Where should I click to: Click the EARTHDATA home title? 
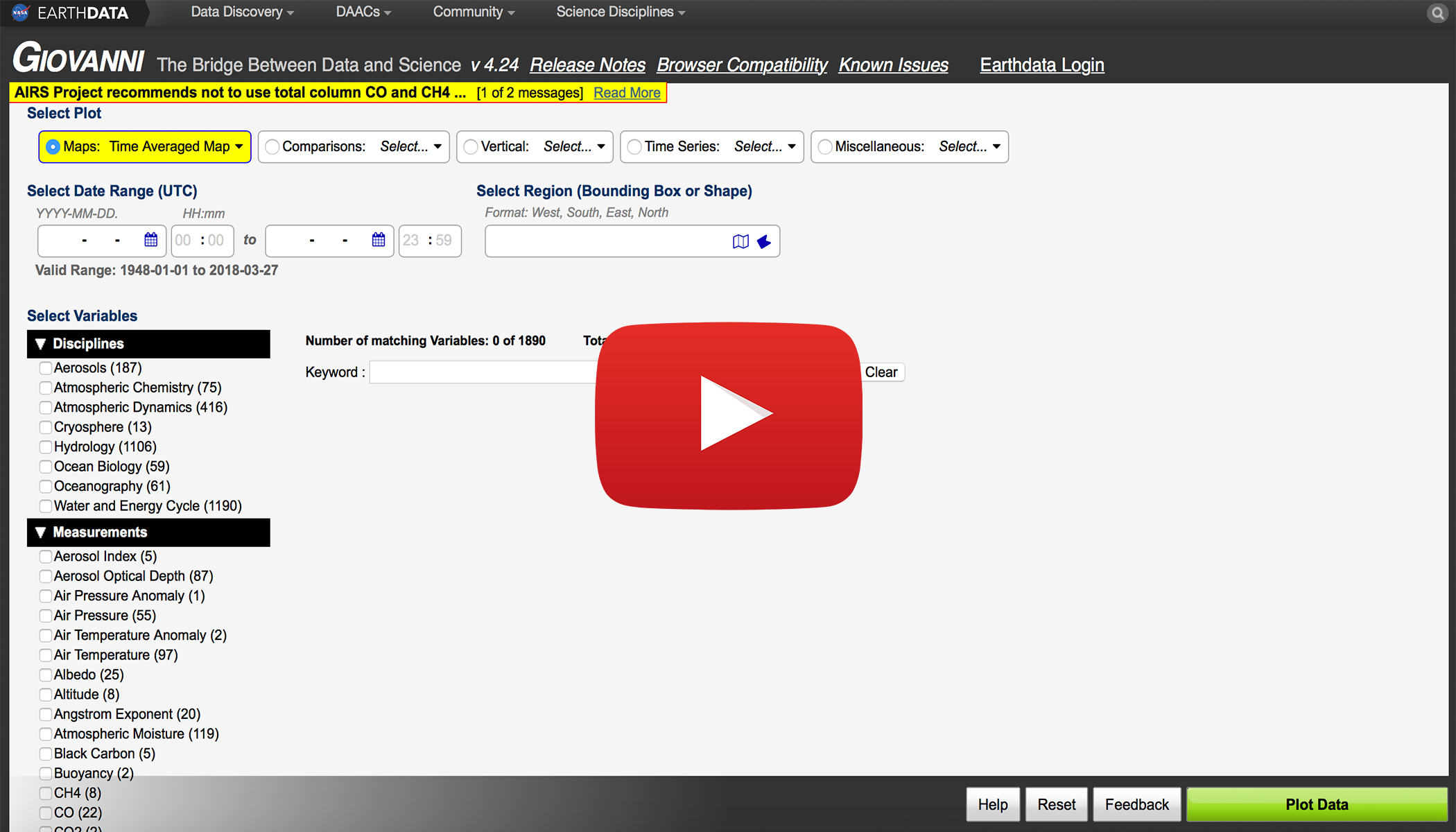coord(83,12)
